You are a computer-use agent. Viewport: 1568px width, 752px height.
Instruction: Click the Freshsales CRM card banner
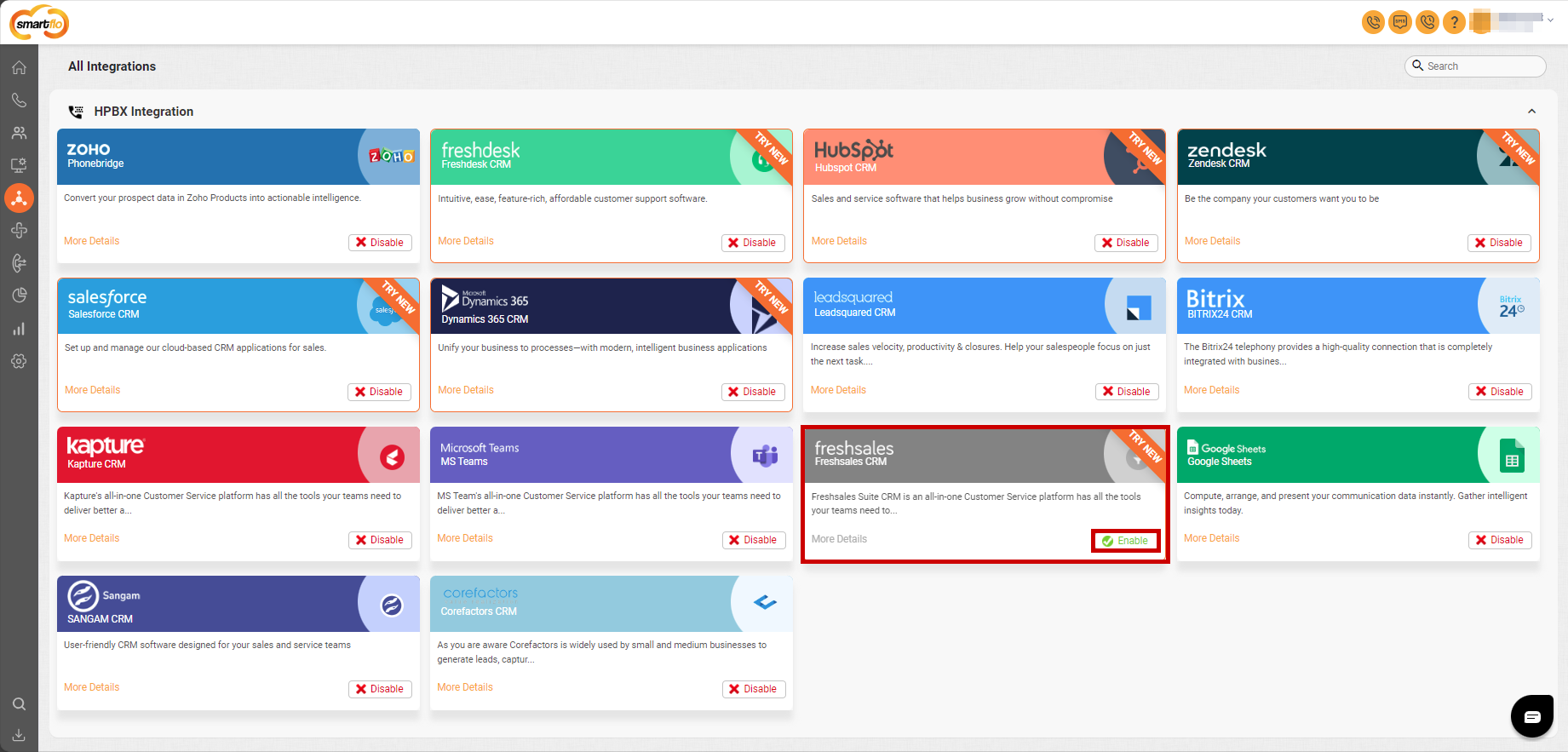pyautogui.click(x=985, y=455)
